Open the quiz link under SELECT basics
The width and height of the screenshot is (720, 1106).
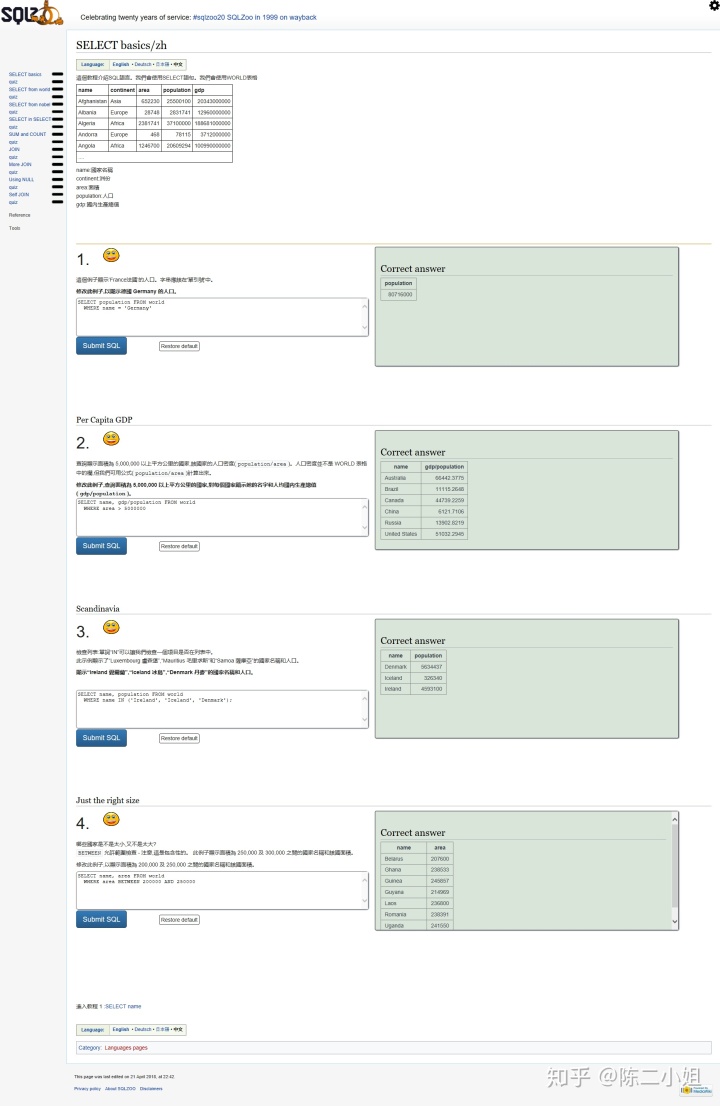13,82
